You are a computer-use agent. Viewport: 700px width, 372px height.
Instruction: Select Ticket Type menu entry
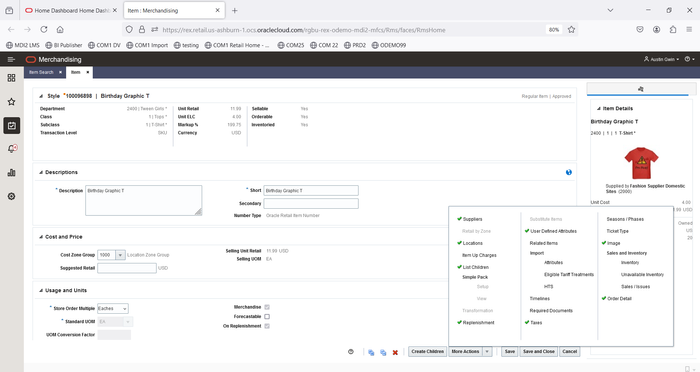(x=617, y=231)
